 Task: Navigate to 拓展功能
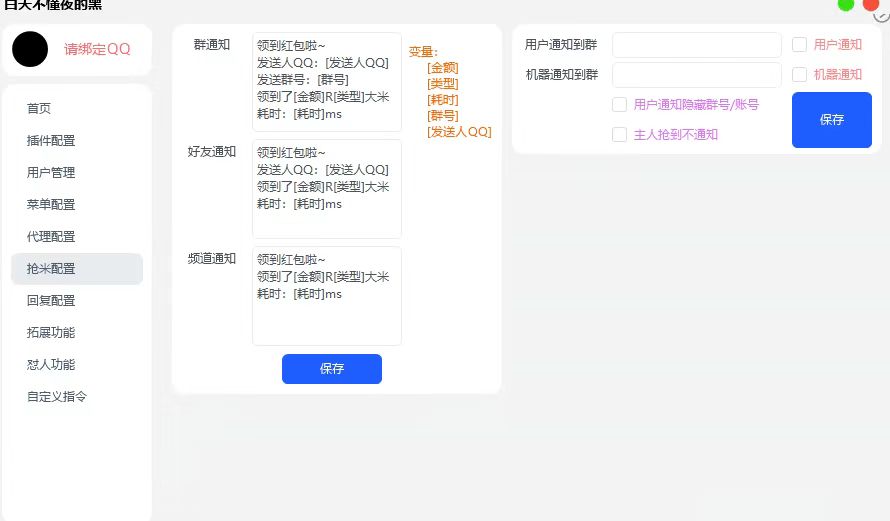(x=51, y=333)
